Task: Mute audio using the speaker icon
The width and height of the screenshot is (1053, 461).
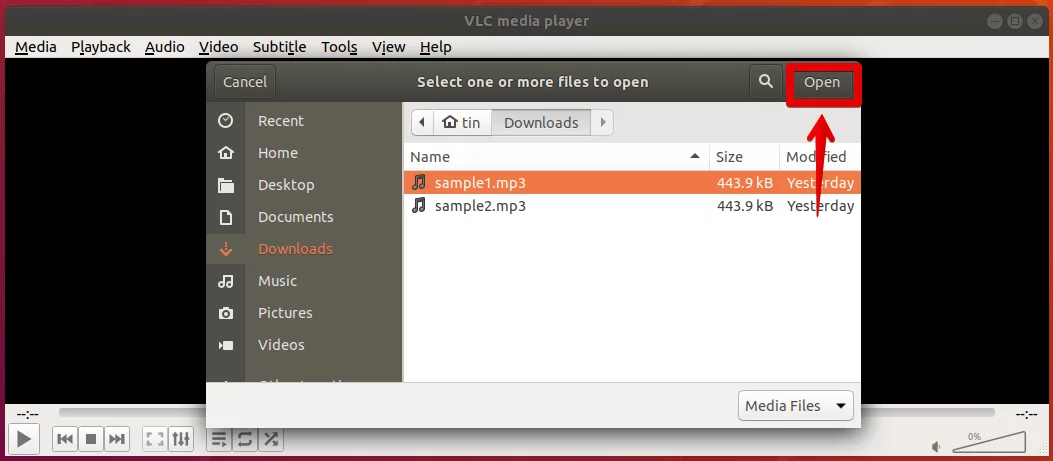Action: (937, 447)
